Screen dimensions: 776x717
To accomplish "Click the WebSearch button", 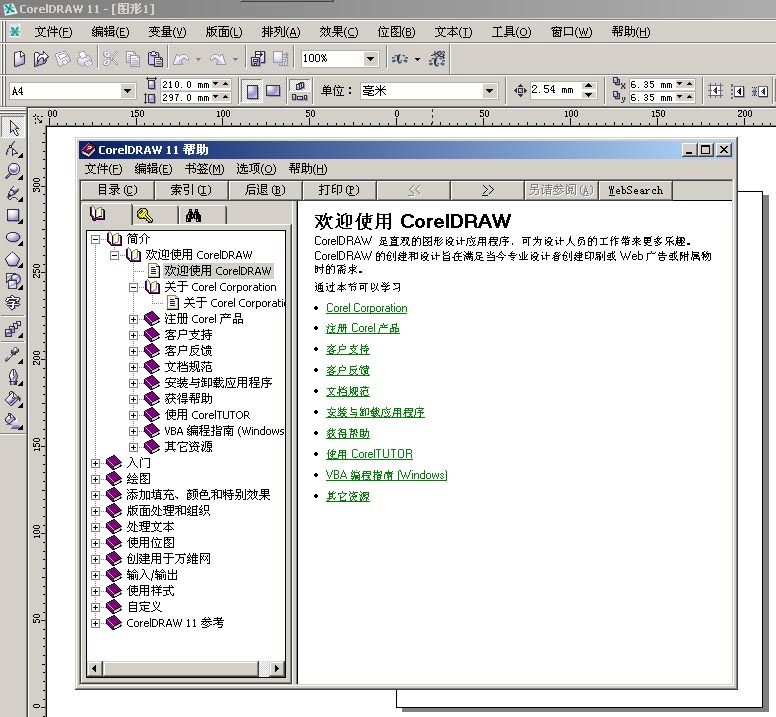I will (x=635, y=190).
